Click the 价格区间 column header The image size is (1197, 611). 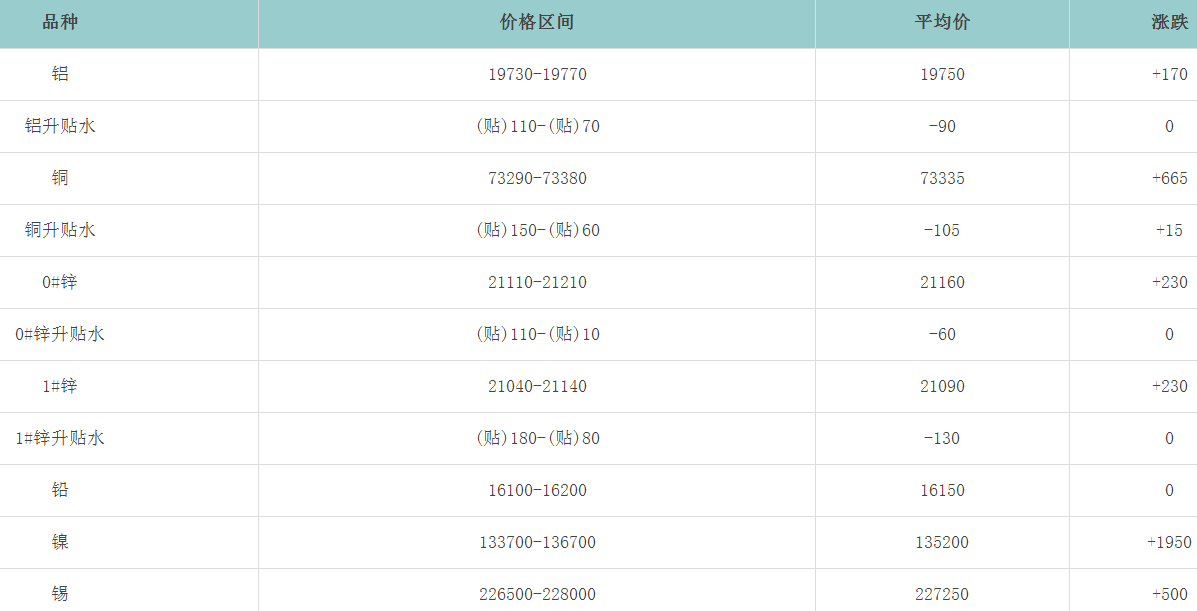[537, 23]
